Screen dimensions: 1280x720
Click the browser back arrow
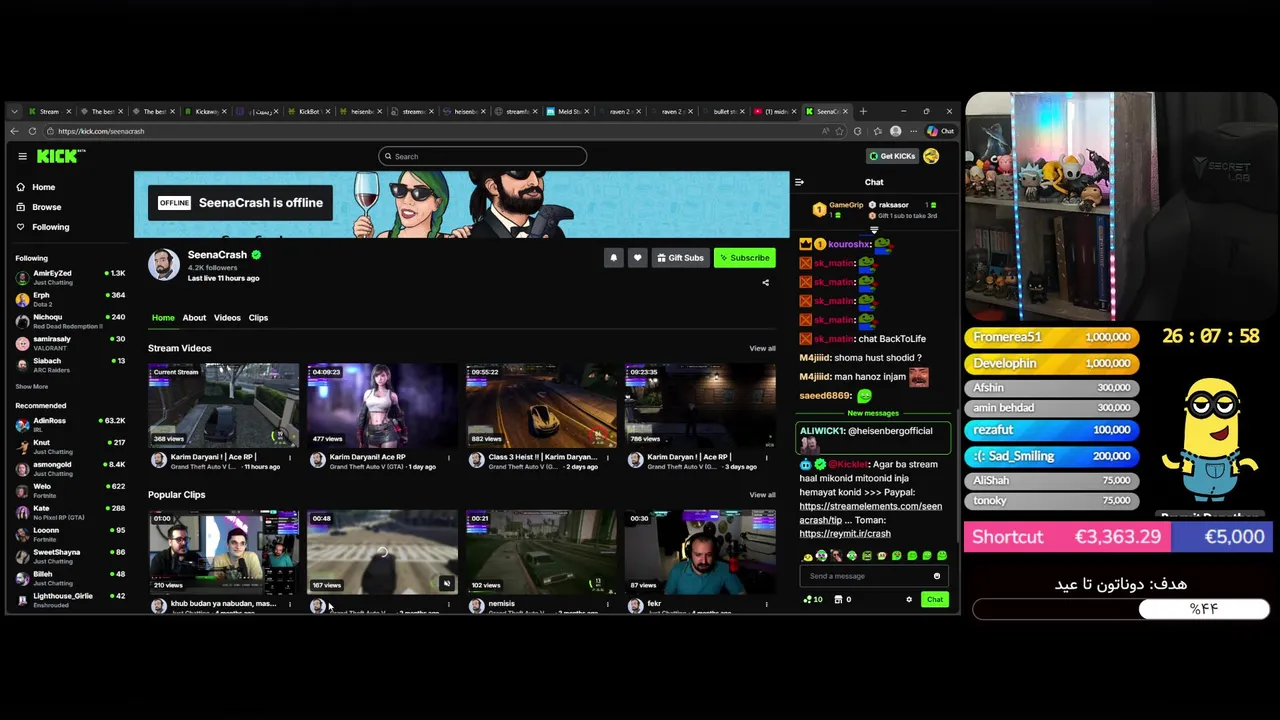point(14,131)
